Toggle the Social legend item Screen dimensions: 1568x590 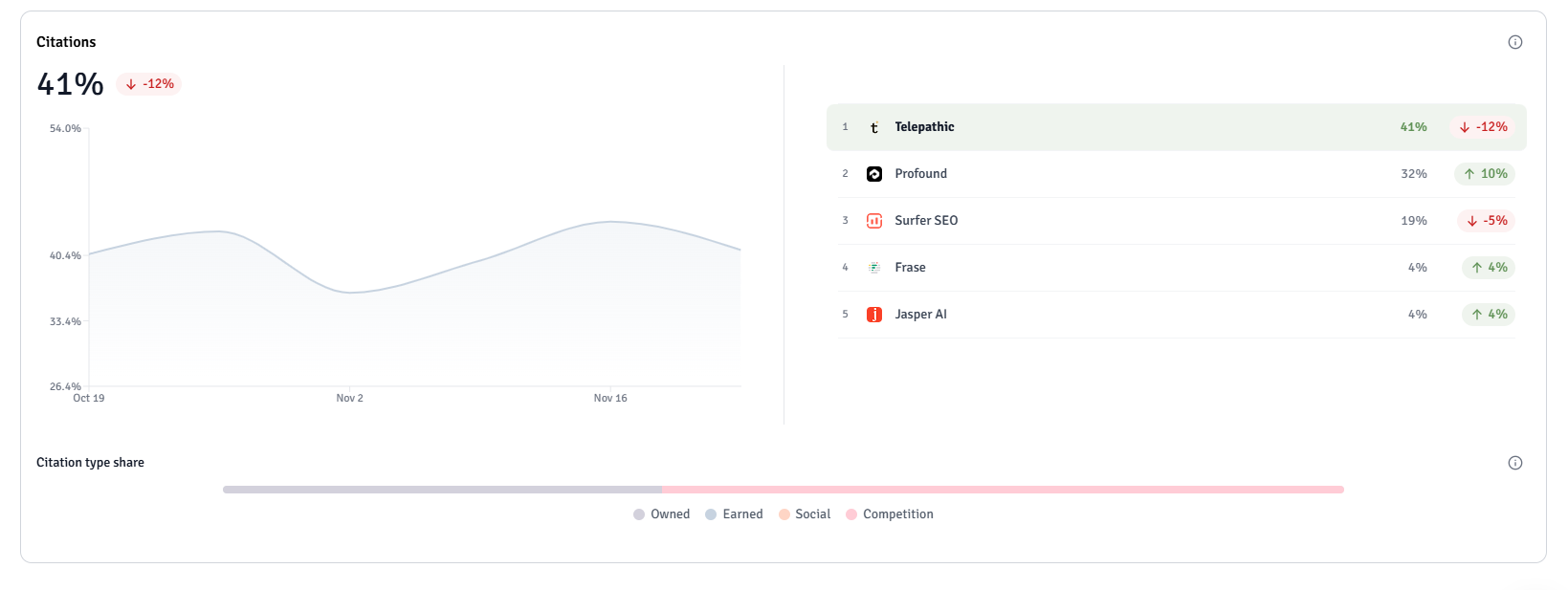[x=805, y=514]
